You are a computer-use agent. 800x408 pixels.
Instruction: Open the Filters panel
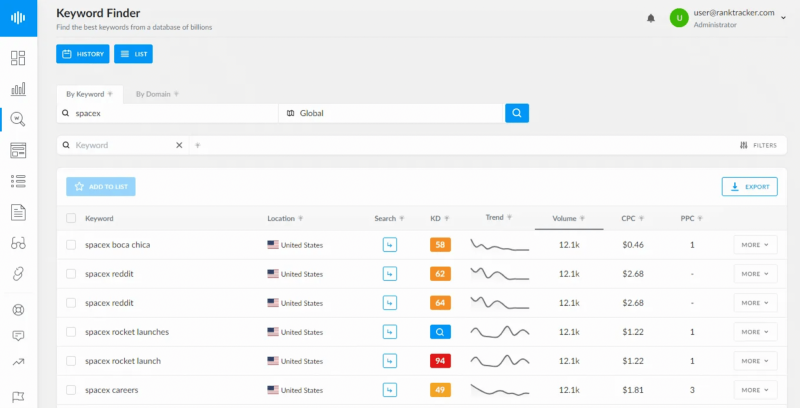click(758, 145)
